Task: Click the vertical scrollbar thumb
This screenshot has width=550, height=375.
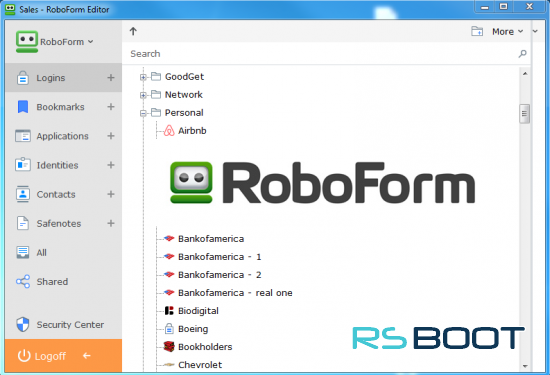Action: (x=524, y=114)
